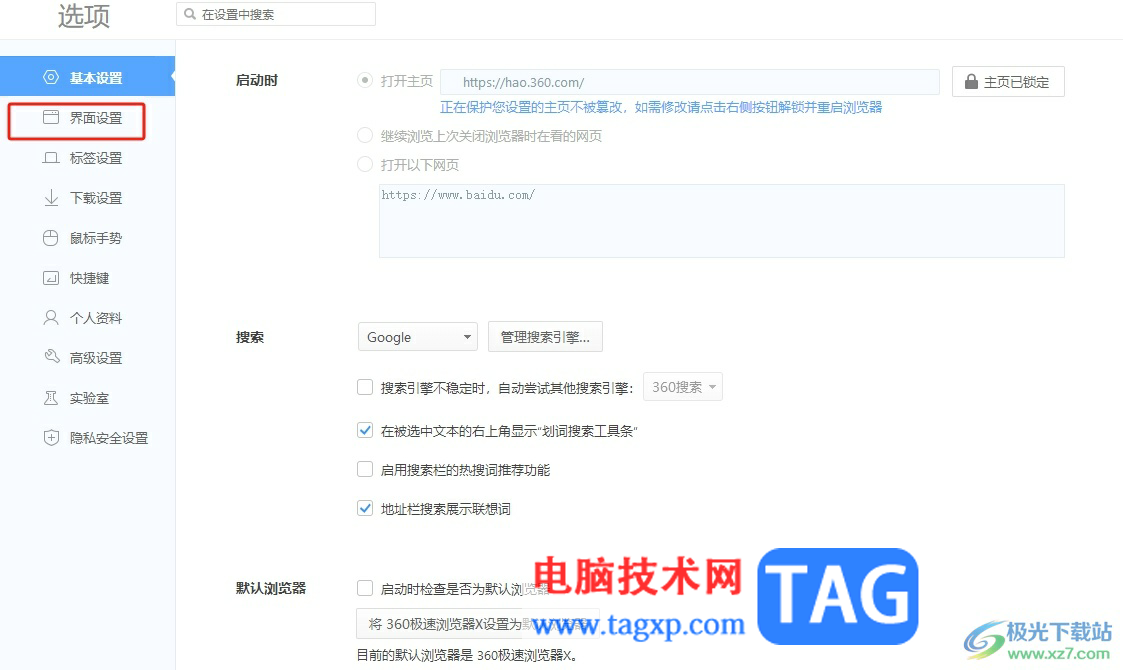Click the 目前的默认浏览器是 status text
Screen dimensions: 1123x670
[x=467, y=655]
